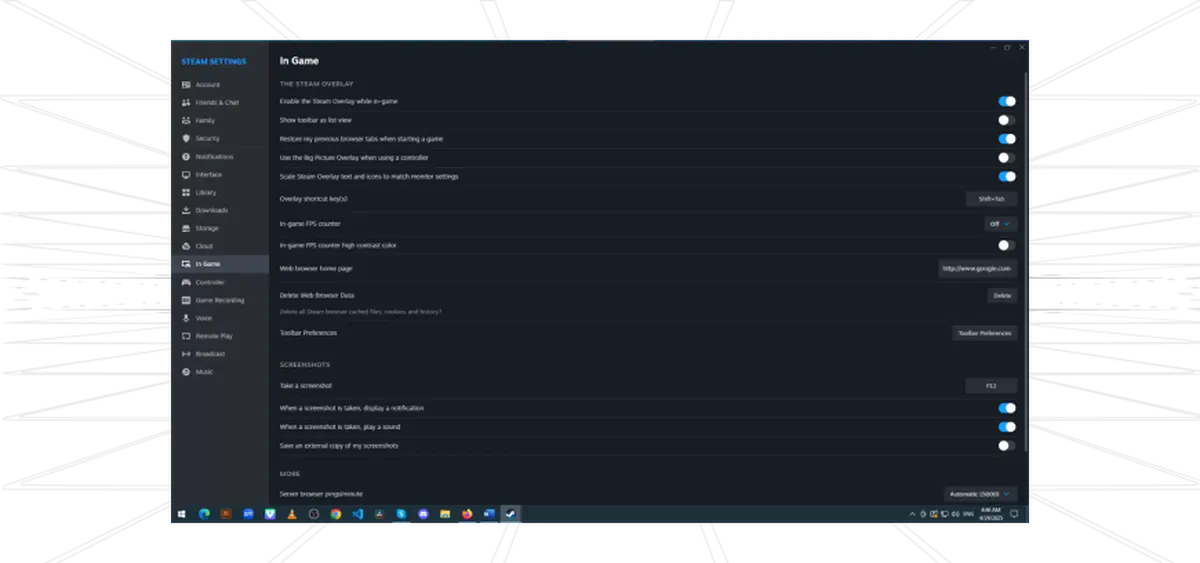
Task: Edit the web browser home page field
Action: (x=977, y=268)
